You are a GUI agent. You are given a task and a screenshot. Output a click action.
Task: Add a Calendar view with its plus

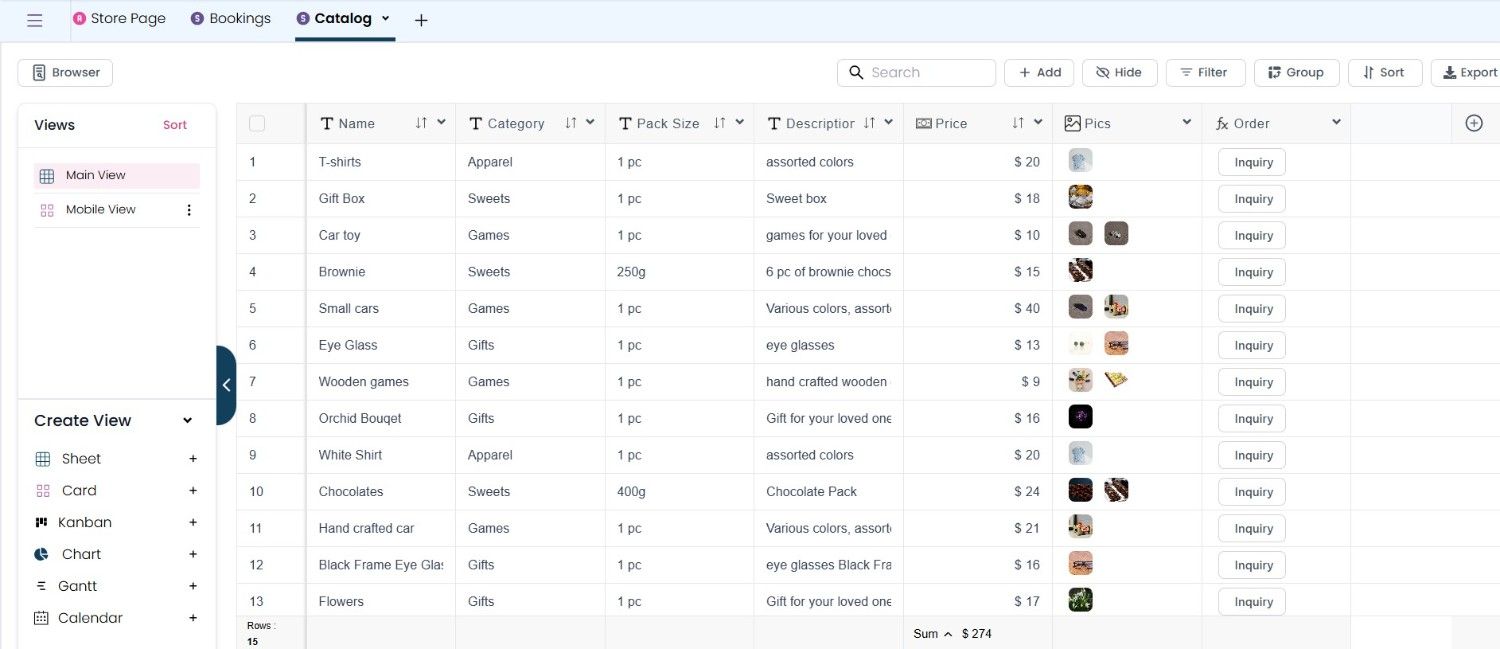[x=193, y=618]
